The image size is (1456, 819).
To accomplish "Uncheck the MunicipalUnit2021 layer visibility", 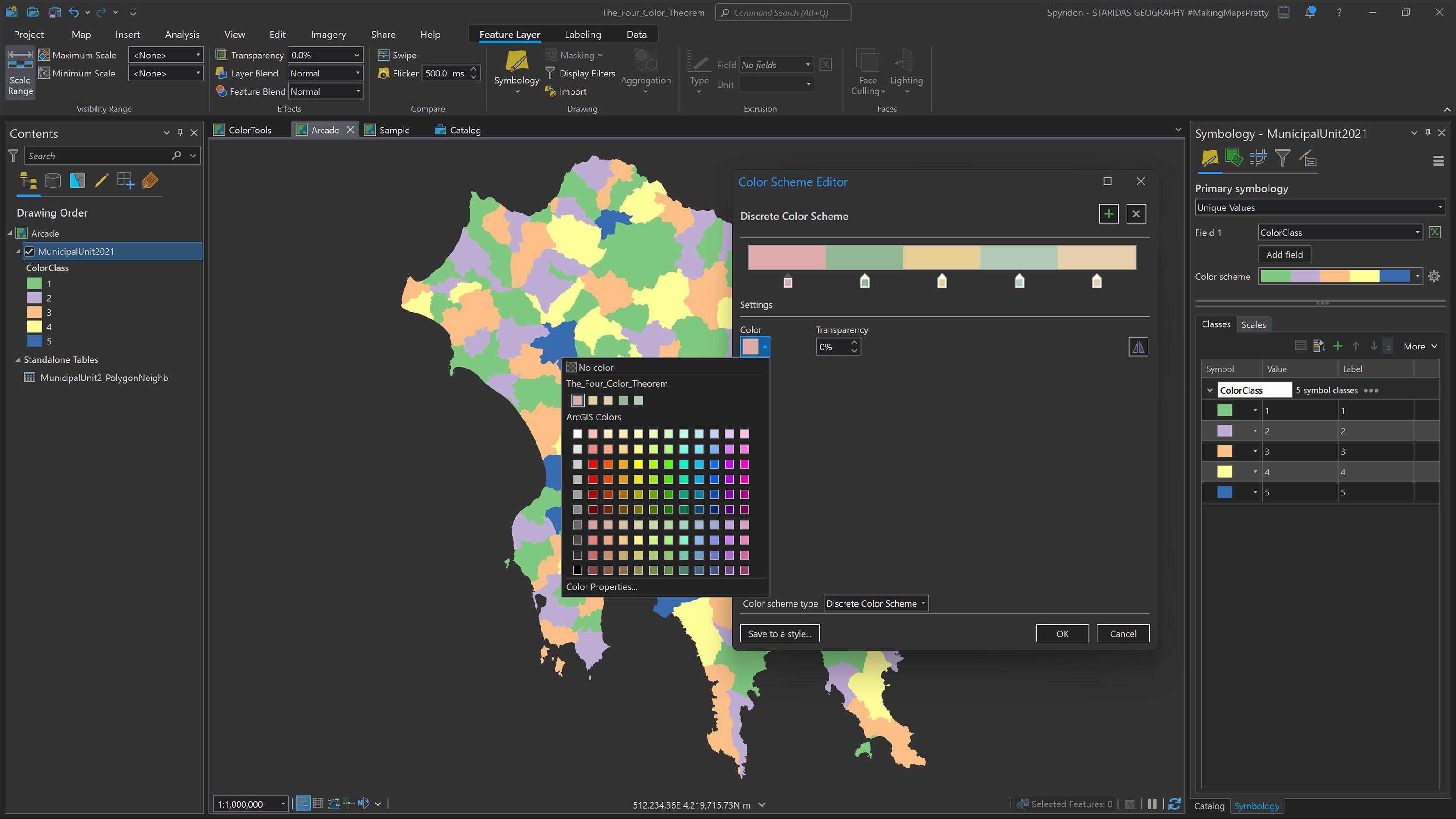I will (30, 251).
